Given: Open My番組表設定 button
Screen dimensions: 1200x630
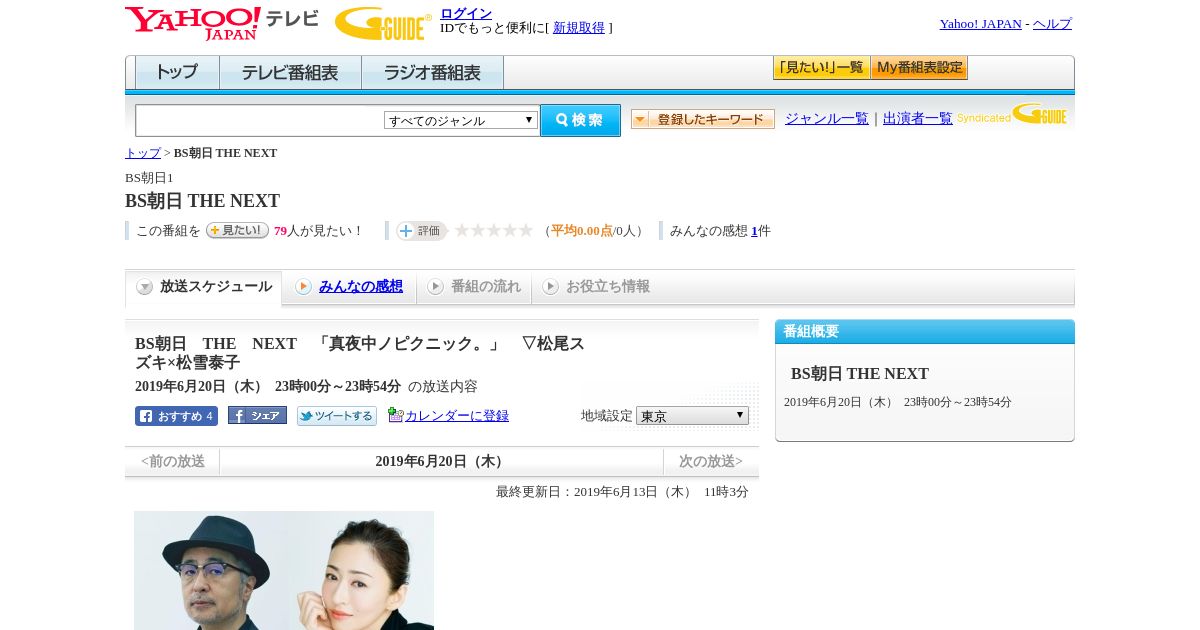Looking at the screenshot, I should [919, 68].
